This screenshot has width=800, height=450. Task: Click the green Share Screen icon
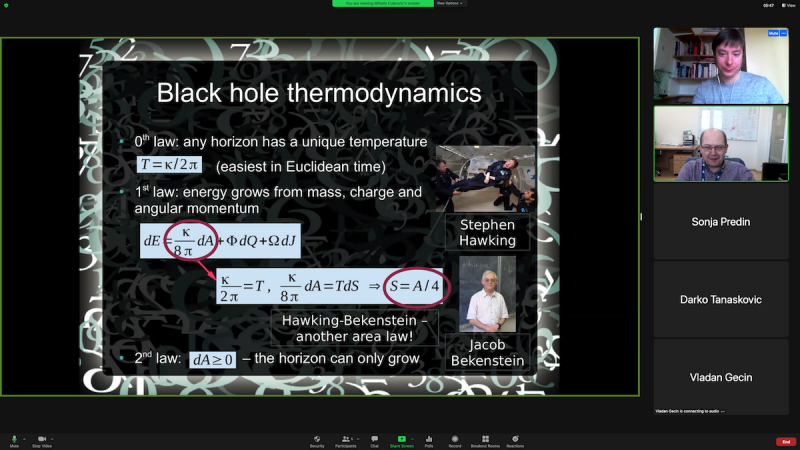(x=402, y=441)
